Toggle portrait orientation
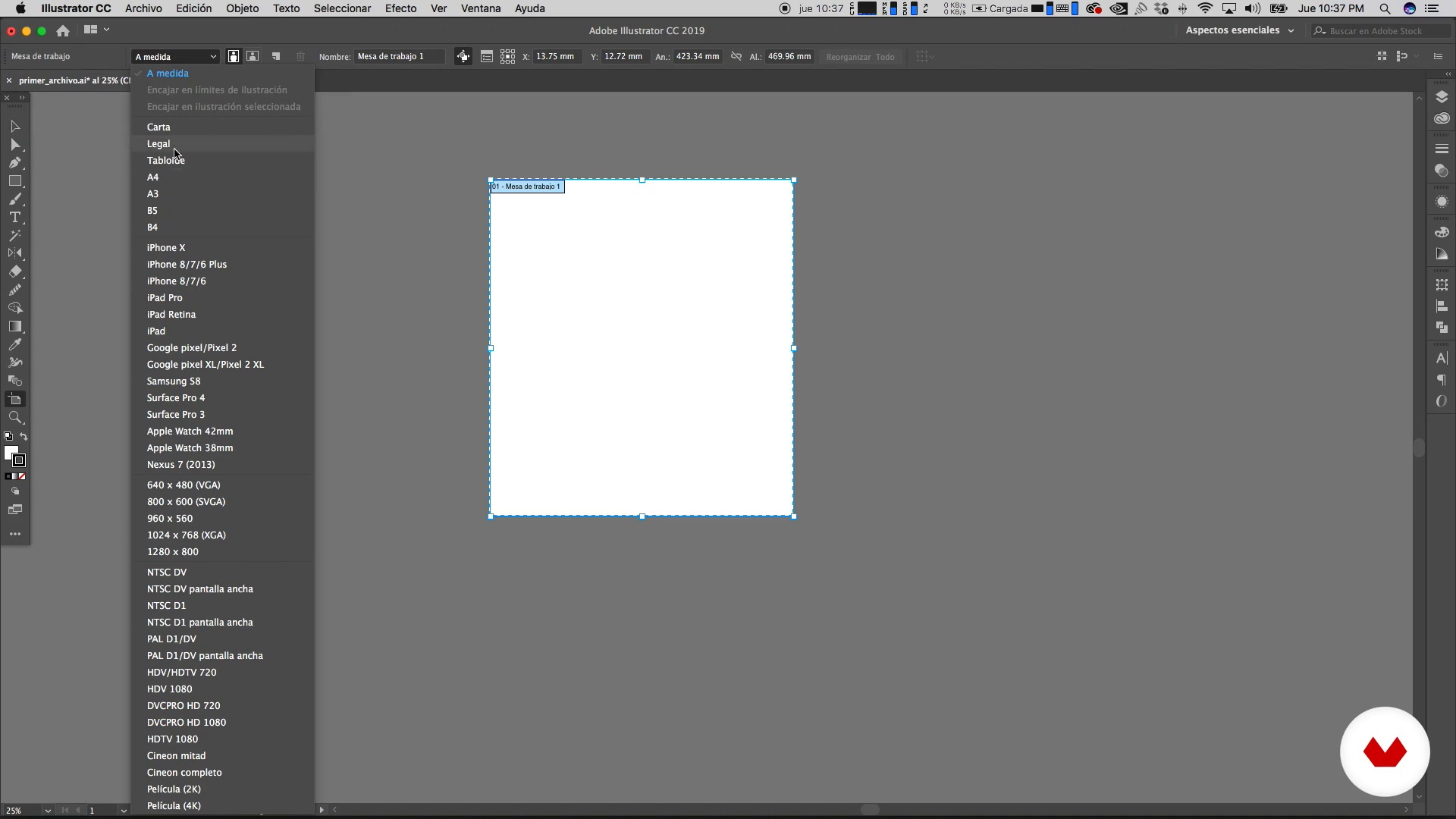 (234, 56)
